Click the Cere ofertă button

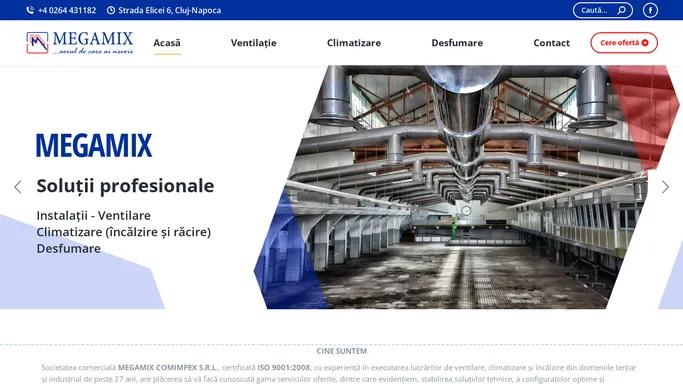[x=624, y=43]
